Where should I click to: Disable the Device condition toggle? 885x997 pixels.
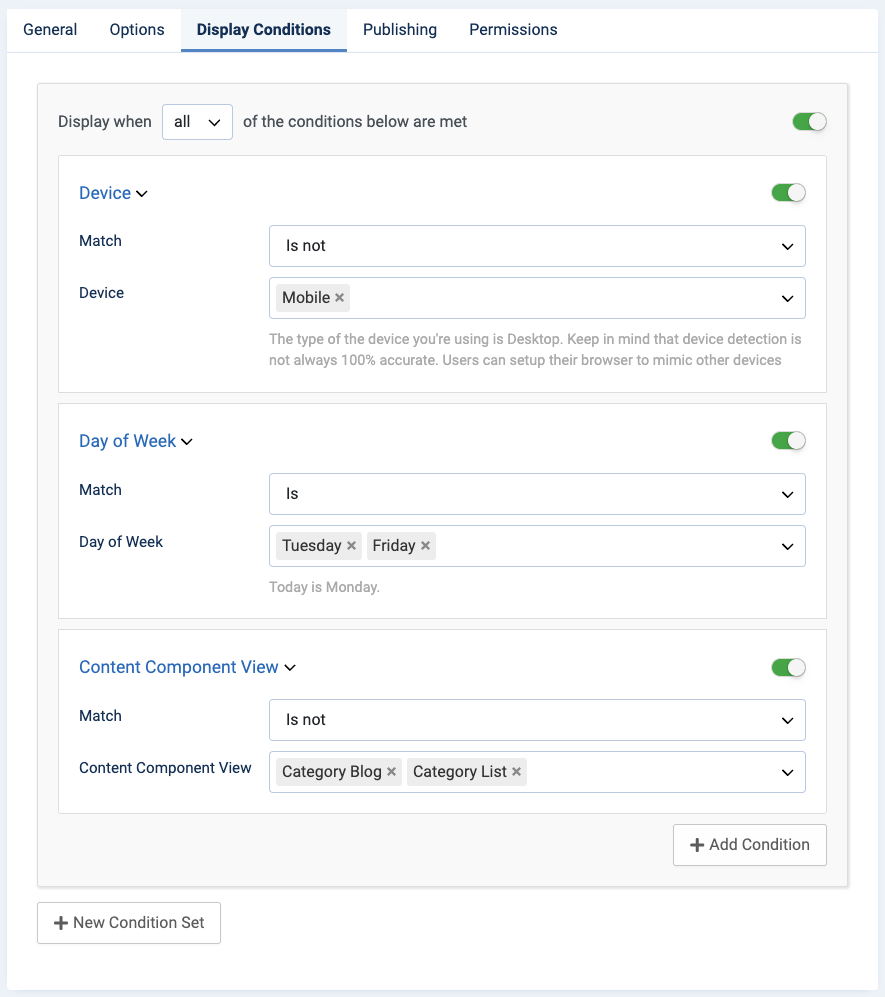point(788,193)
